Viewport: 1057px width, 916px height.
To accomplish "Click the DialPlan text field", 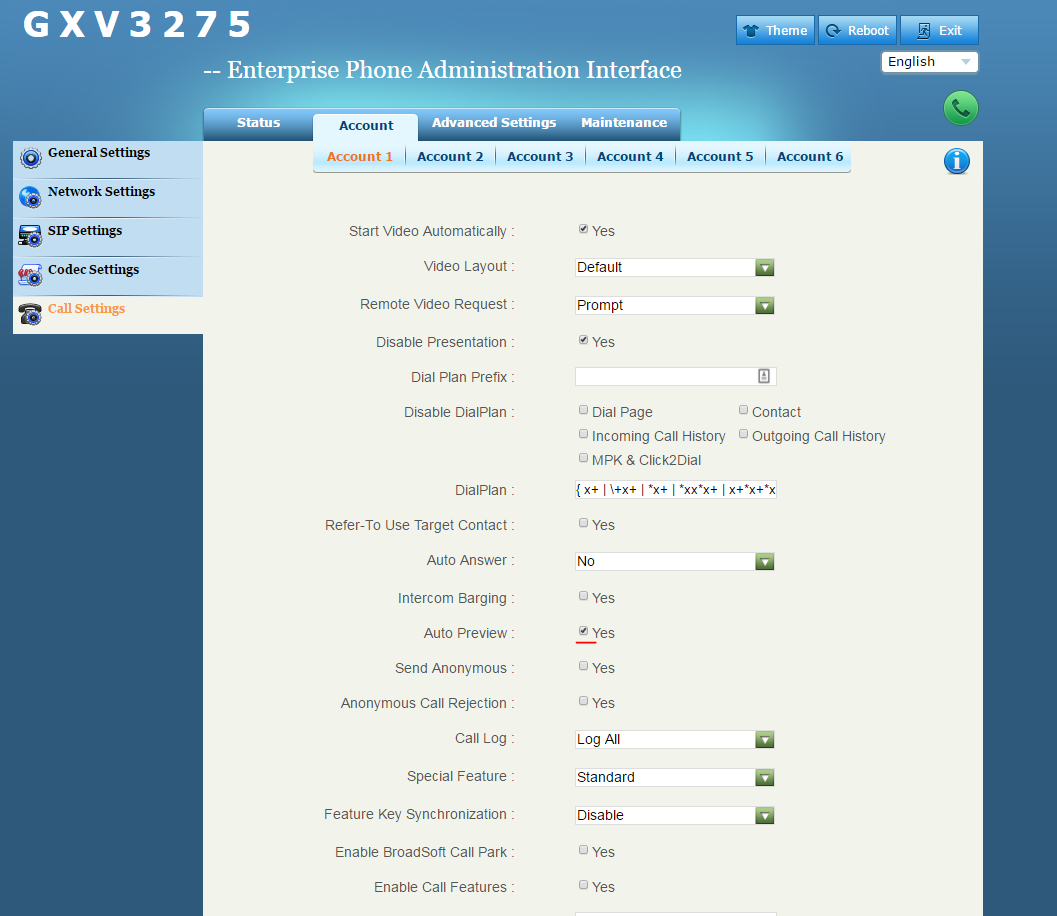I will point(675,490).
